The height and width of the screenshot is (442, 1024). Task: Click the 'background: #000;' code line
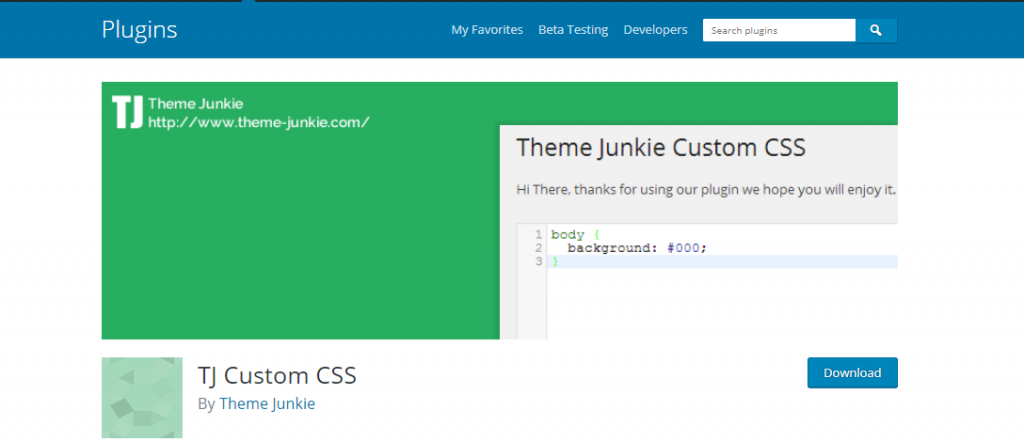pos(637,248)
